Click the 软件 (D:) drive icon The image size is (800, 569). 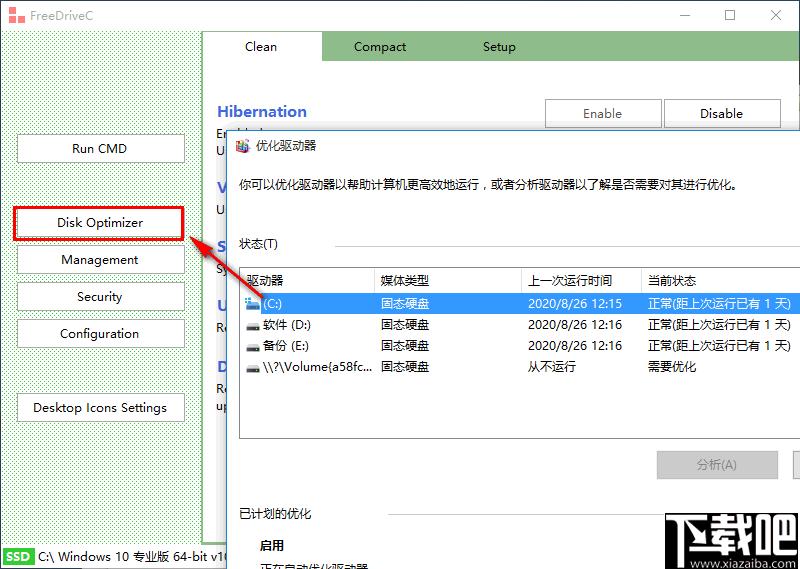coord(253,326)
